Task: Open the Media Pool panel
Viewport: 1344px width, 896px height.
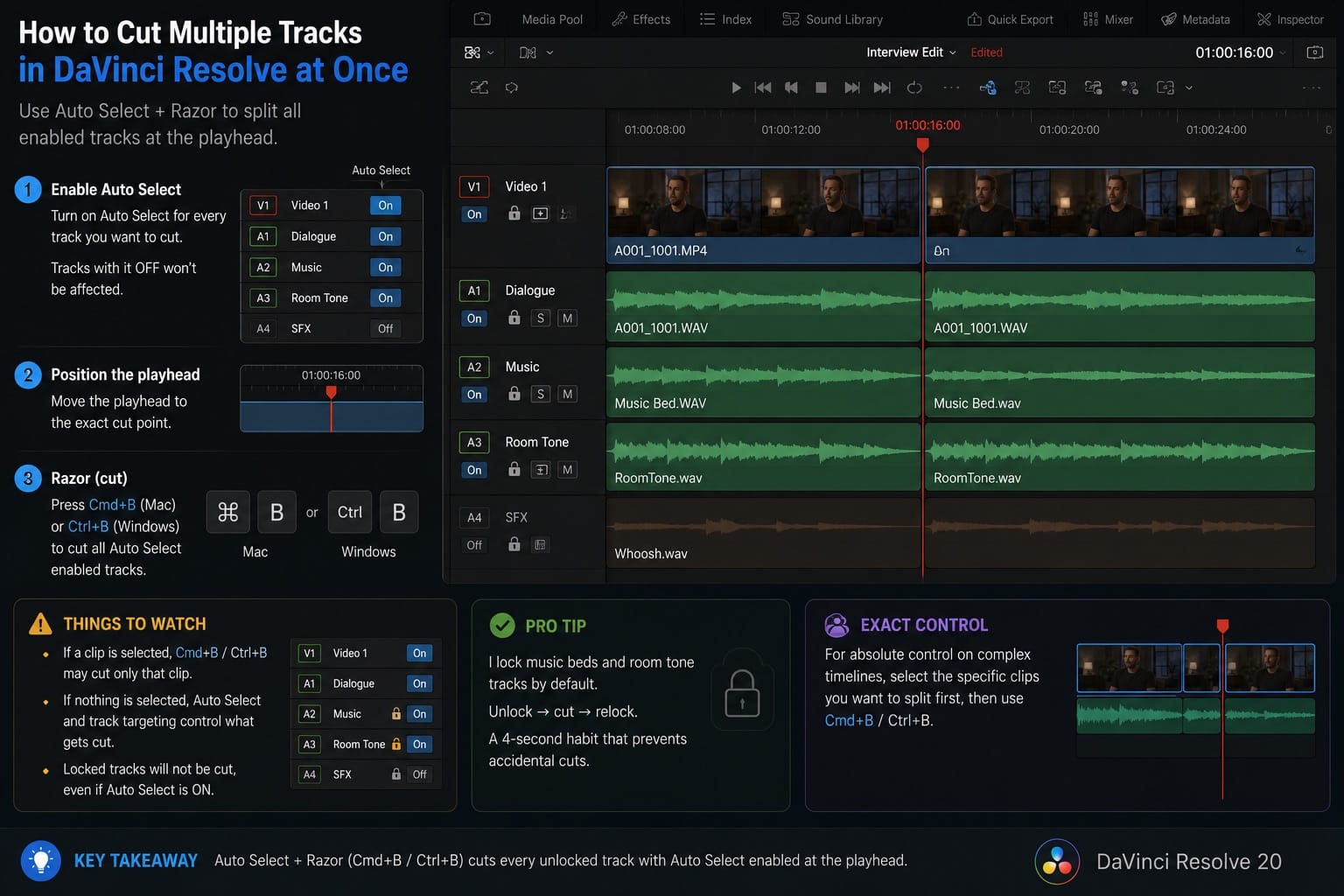Action: [x=552, y=19]
